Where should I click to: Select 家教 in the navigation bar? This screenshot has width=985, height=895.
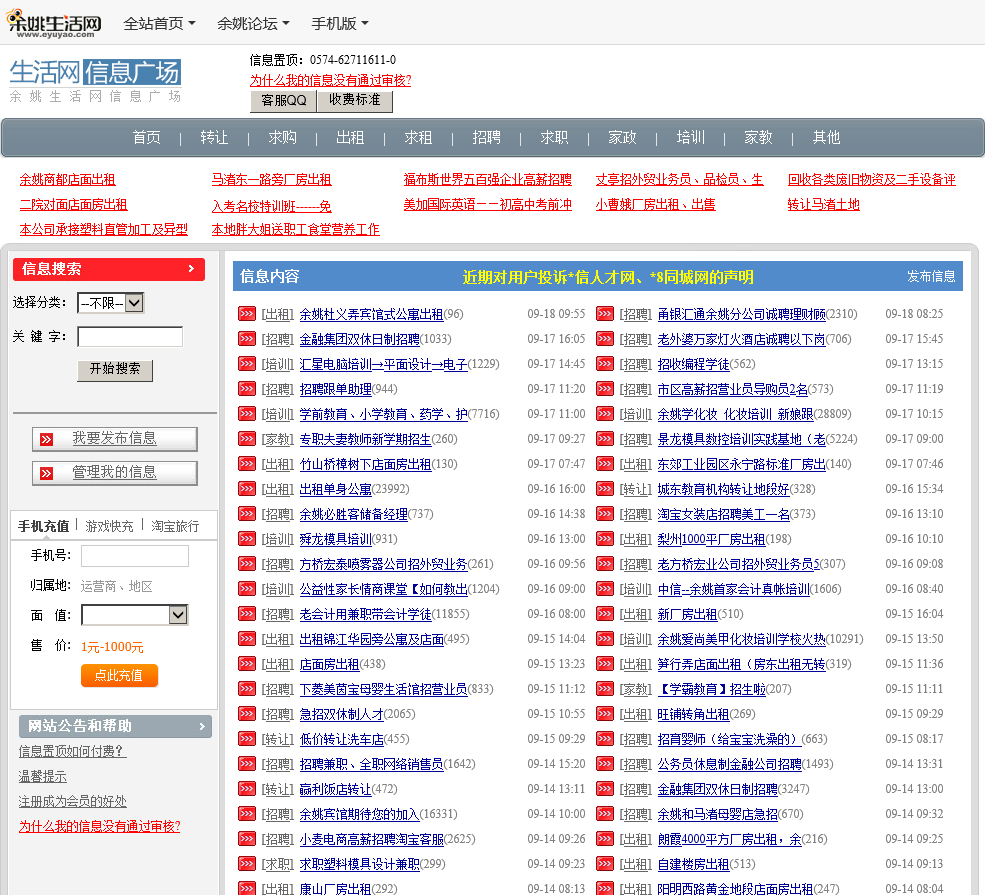[758, 138]
